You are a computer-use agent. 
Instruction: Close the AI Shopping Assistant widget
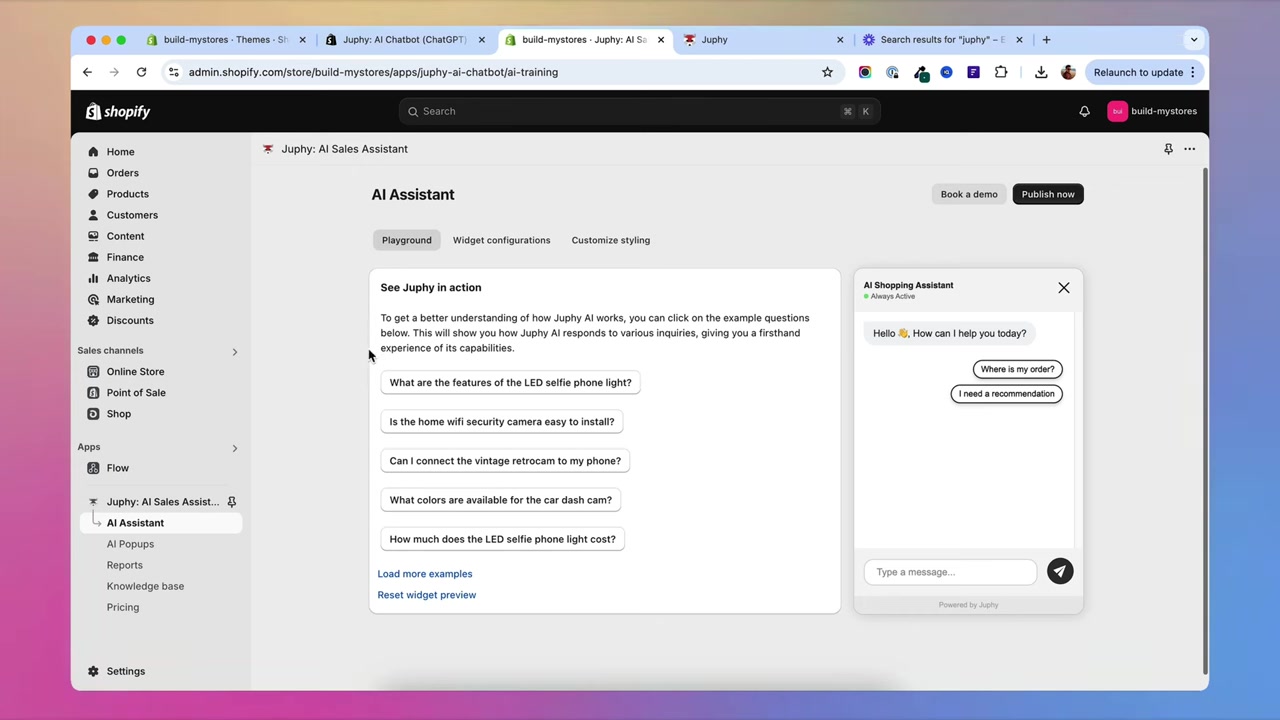click(1063, 288)
